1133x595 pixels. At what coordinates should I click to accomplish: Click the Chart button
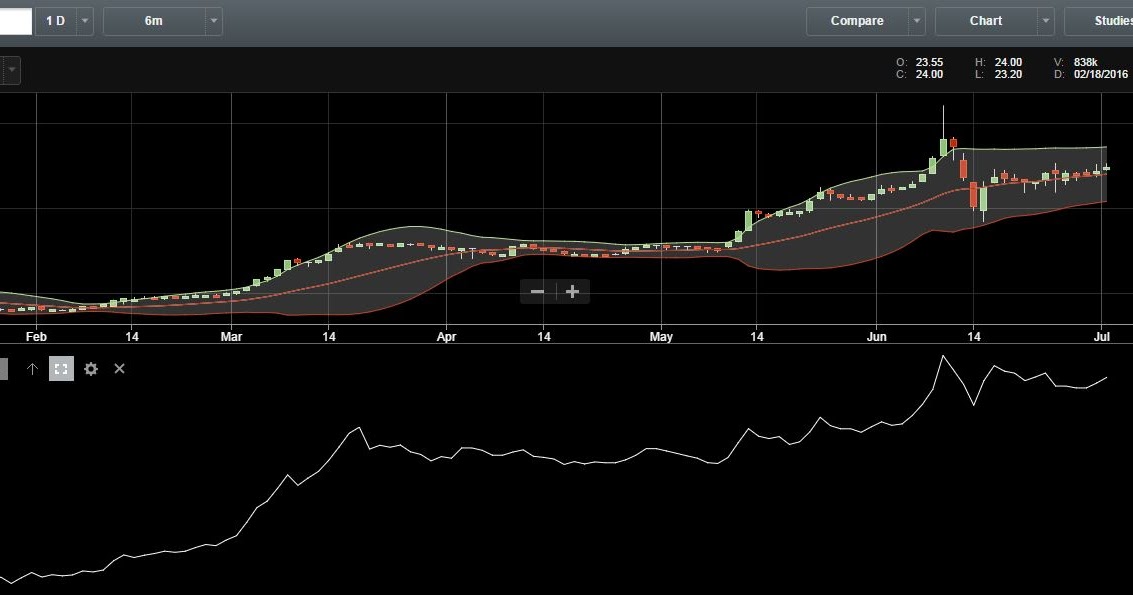pyautogui.click(x=986, y=20)
